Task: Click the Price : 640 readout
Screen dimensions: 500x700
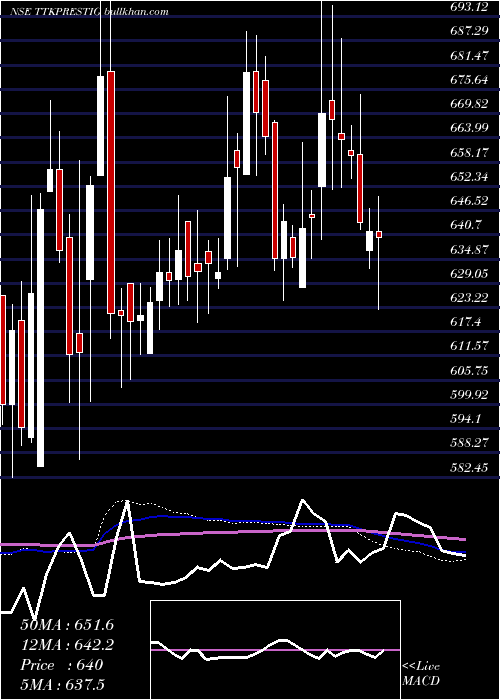Action: [62, 665]
